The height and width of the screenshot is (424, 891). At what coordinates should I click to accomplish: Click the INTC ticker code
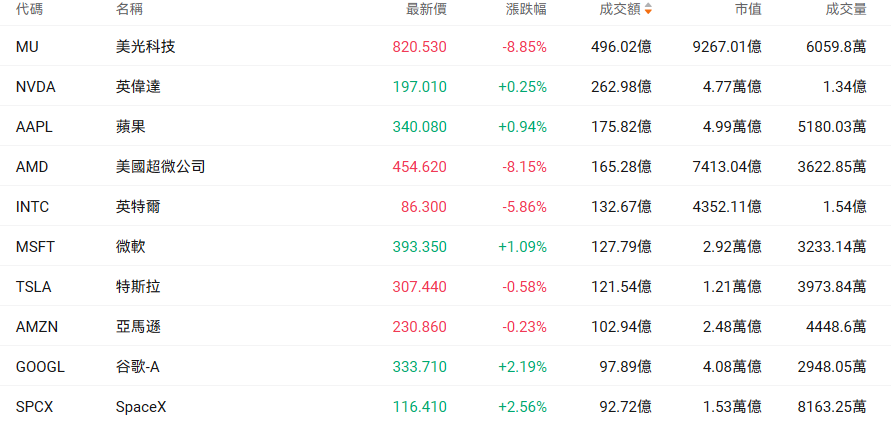[x=32, y=207]
